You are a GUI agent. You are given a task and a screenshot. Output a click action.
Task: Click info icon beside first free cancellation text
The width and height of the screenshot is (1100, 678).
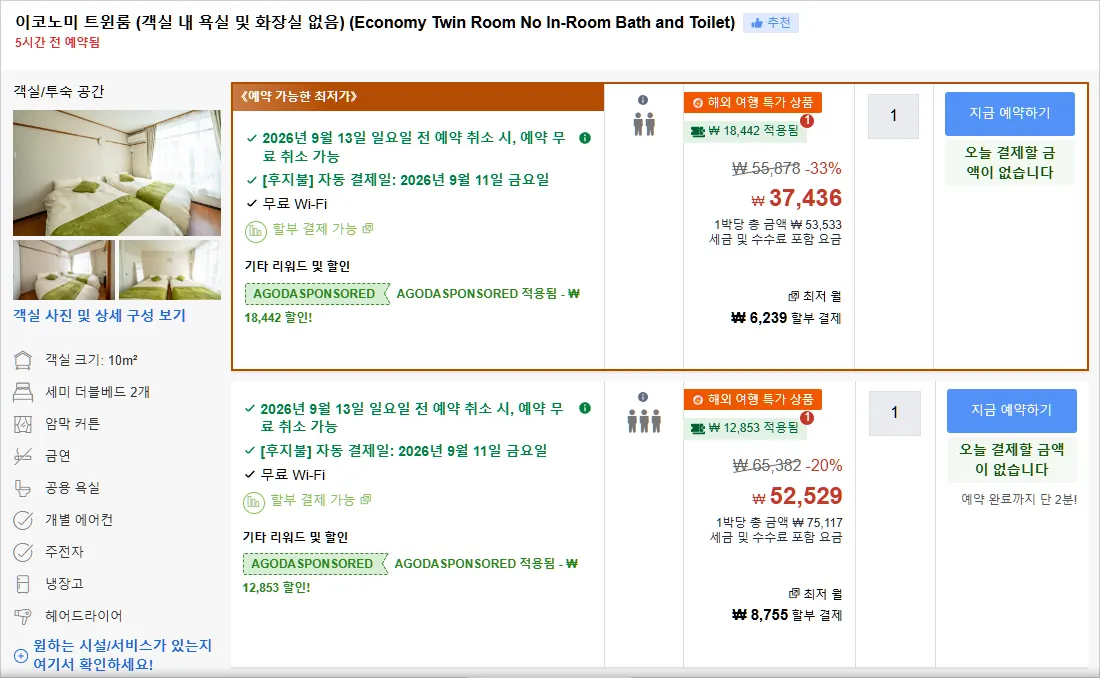(585, 138)
